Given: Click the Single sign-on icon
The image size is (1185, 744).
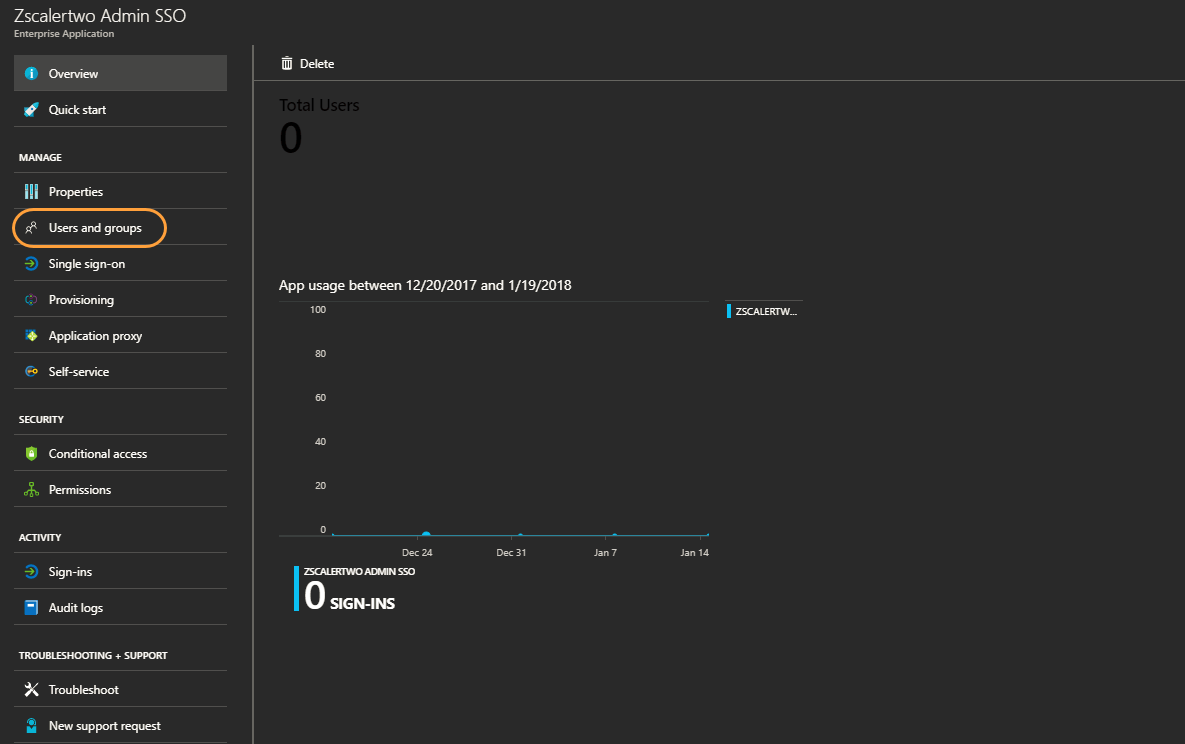Looking at the screenshot, I should [33, 263].
